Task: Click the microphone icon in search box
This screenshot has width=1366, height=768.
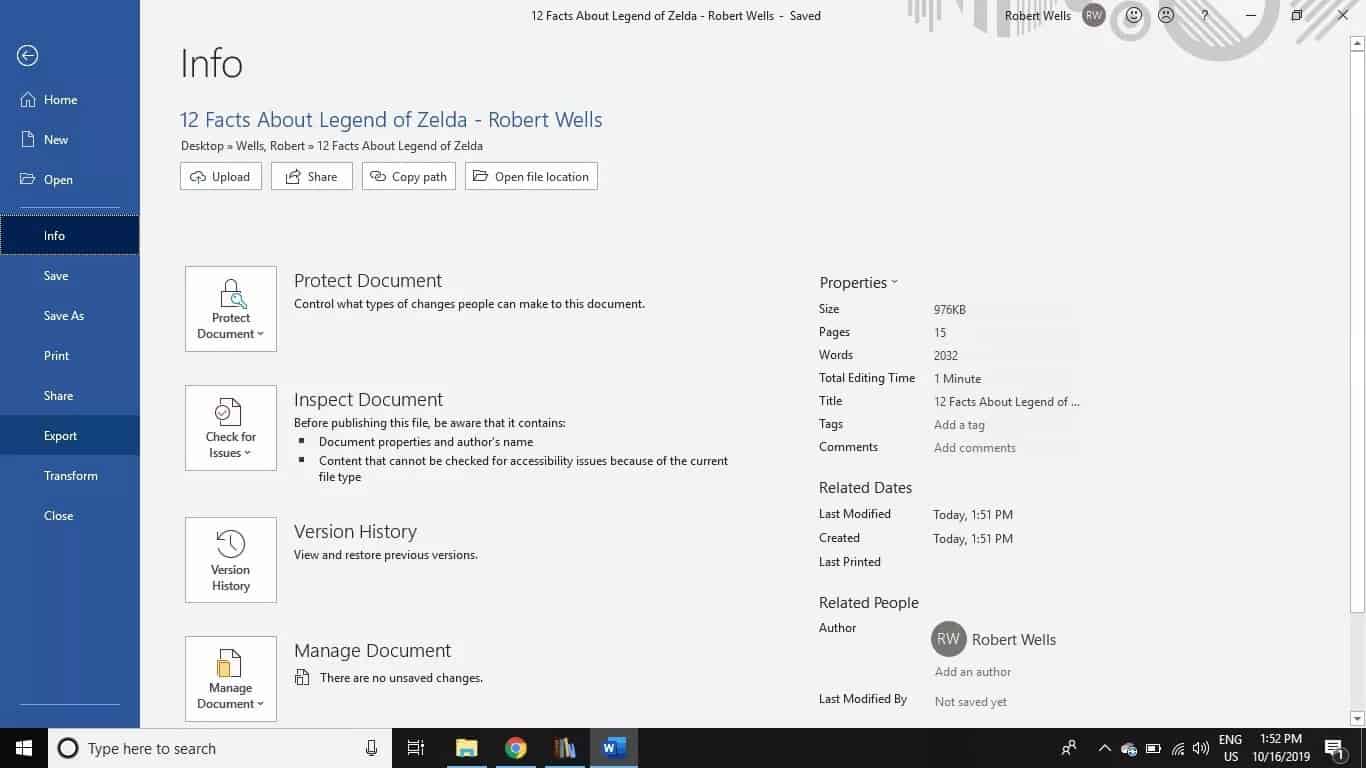Action: tap(372, 748)
